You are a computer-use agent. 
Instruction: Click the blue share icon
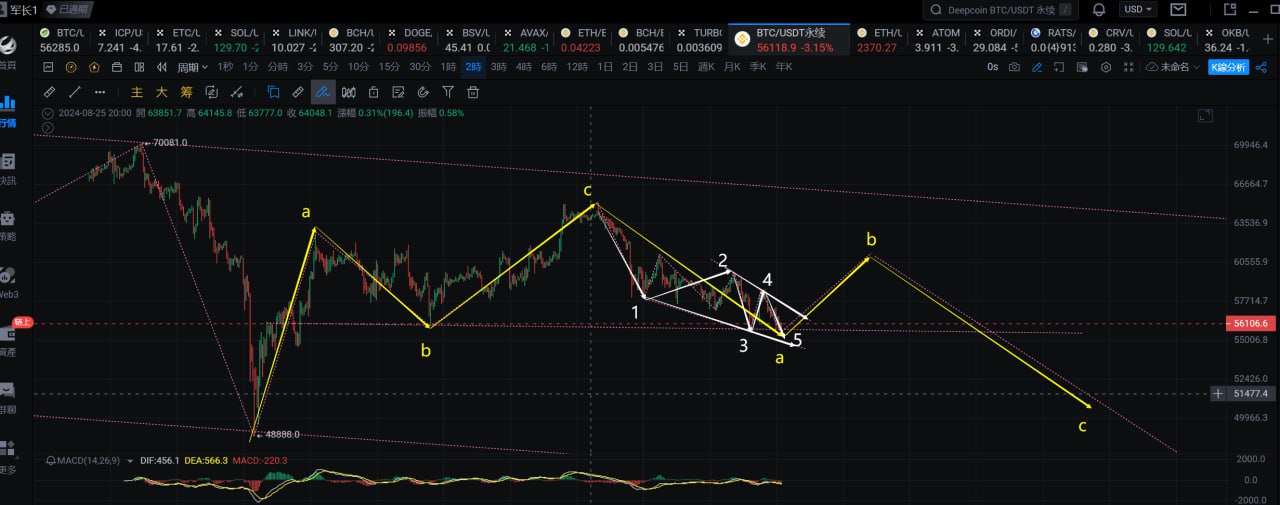(x=1262, y=67)
